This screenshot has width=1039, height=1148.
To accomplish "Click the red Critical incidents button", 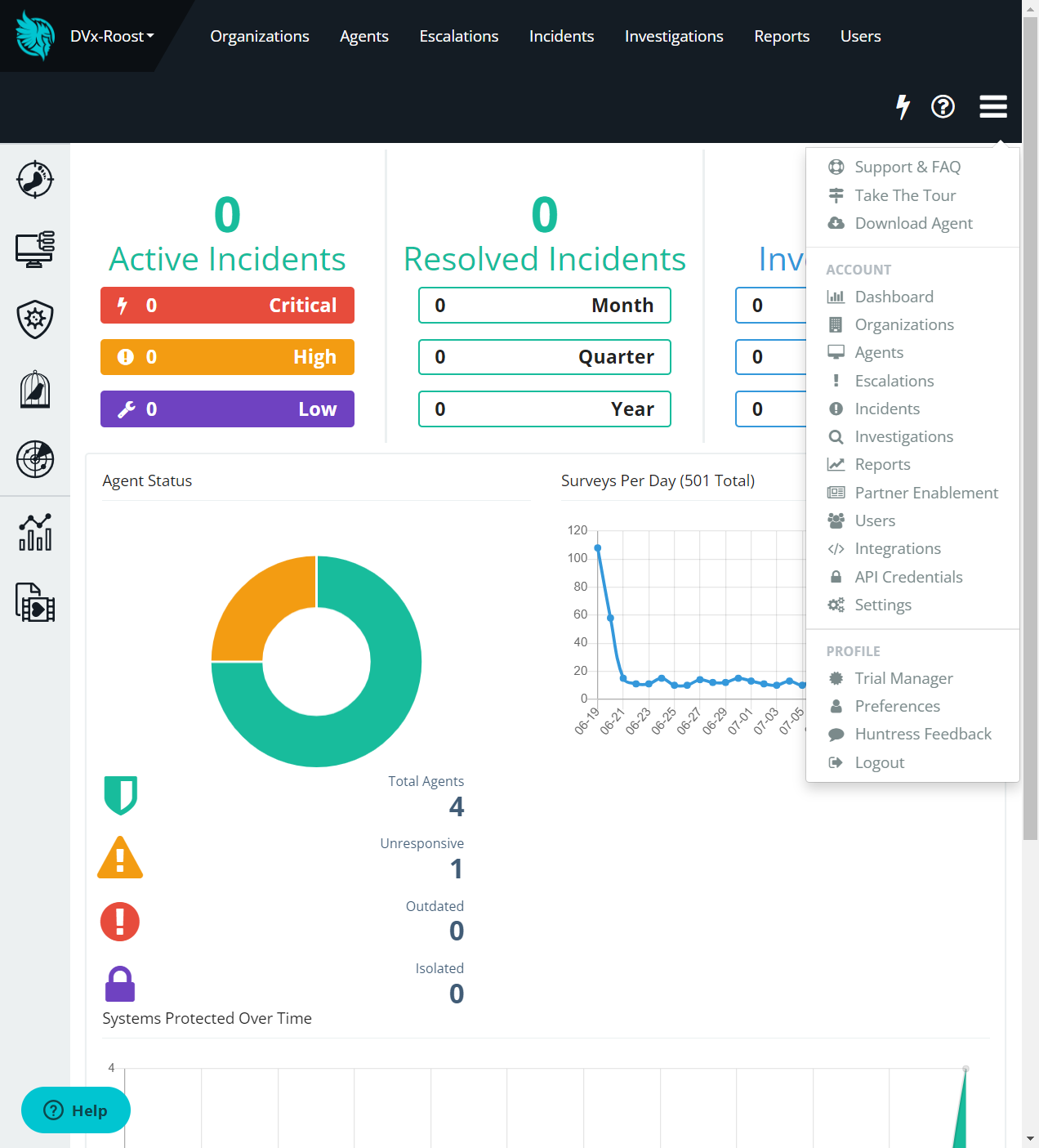I will (x=227, y=305).
